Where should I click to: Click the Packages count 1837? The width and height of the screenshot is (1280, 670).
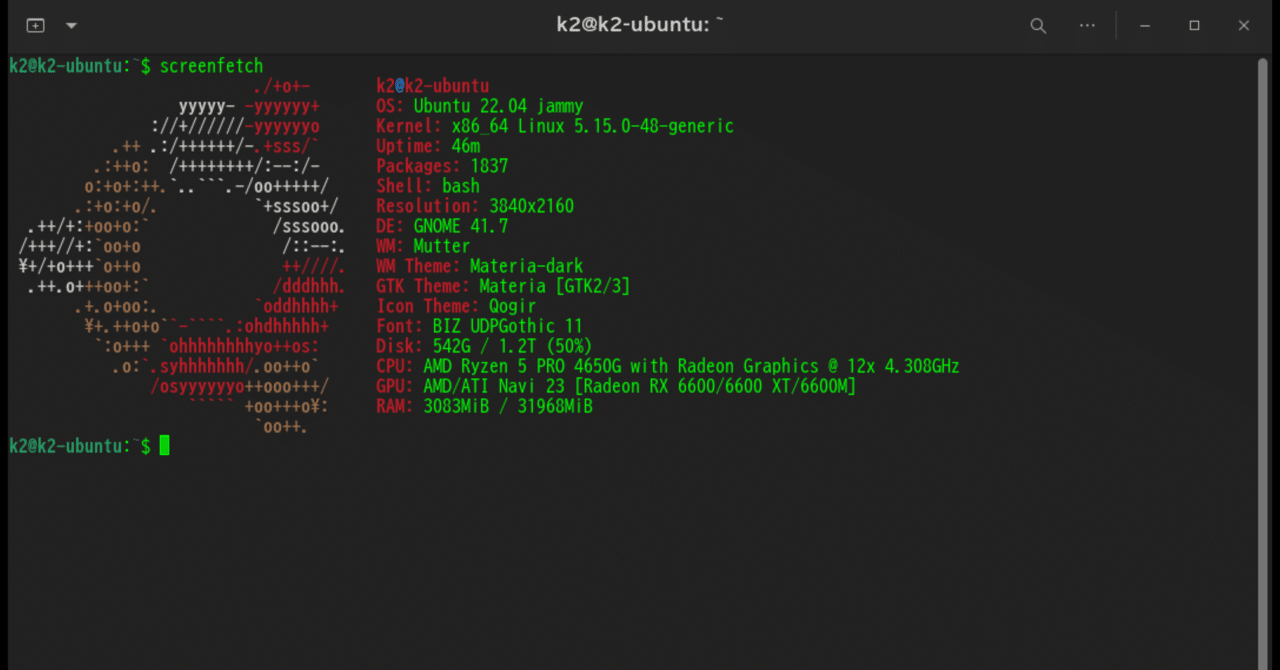click(x=489, y=166)
